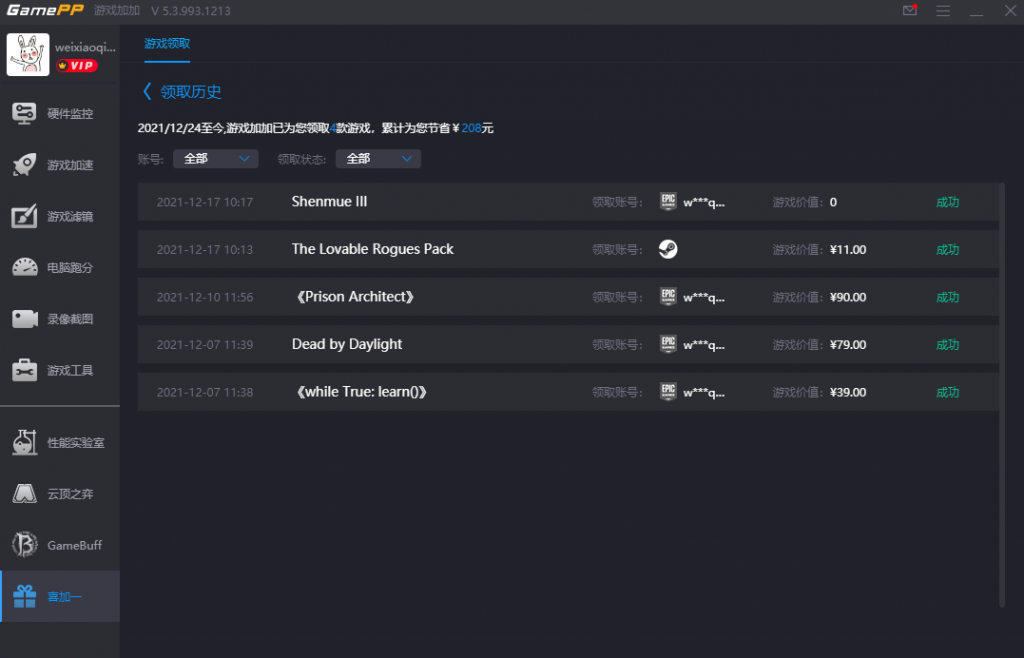
Task: Open 游戏滤镜 filter icon
Action: [25, 216]
